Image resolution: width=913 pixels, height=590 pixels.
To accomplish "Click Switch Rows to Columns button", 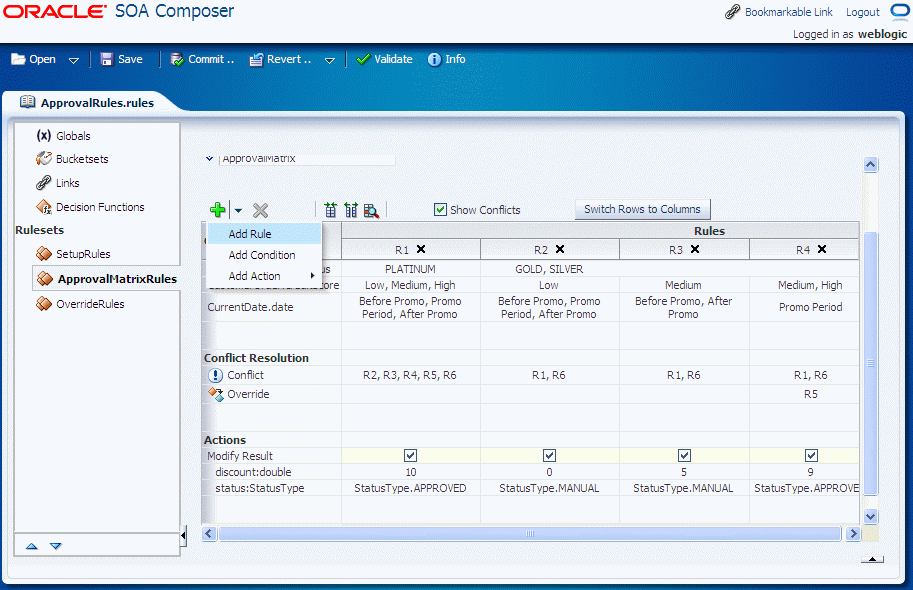I will tap(642, 209).
